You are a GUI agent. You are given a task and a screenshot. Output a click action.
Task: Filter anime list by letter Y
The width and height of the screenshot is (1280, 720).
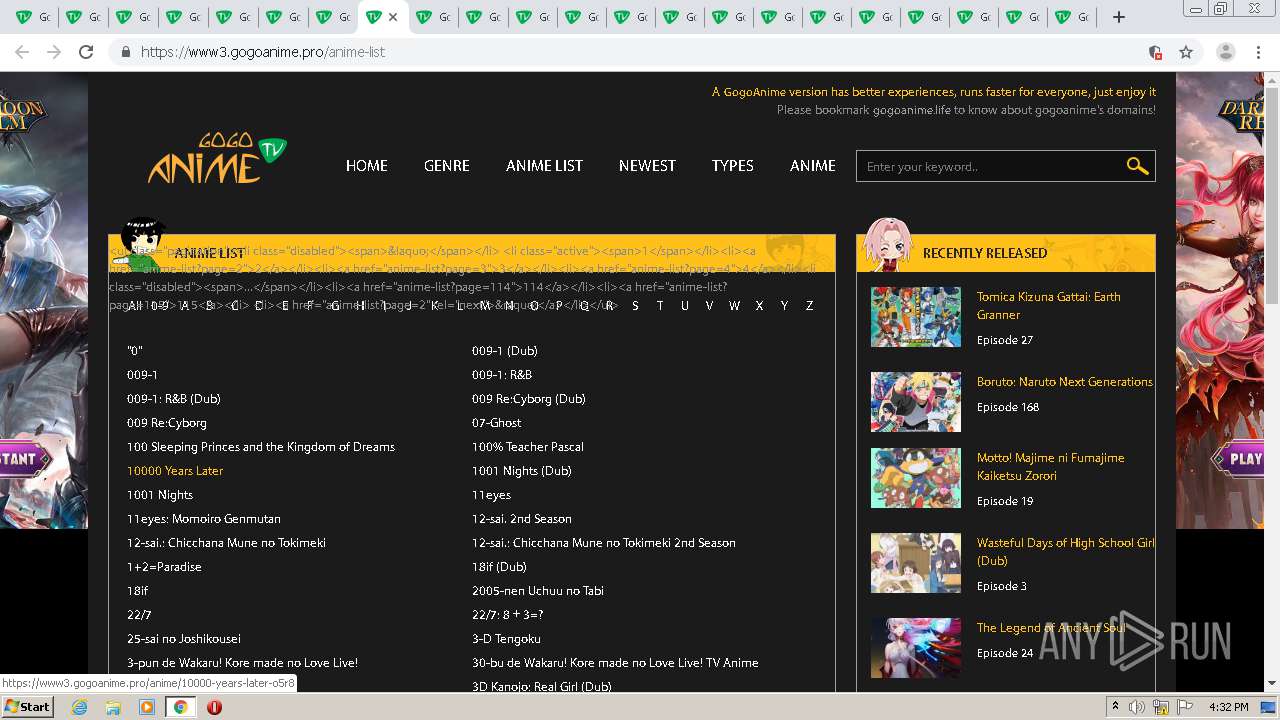(784, 306)
